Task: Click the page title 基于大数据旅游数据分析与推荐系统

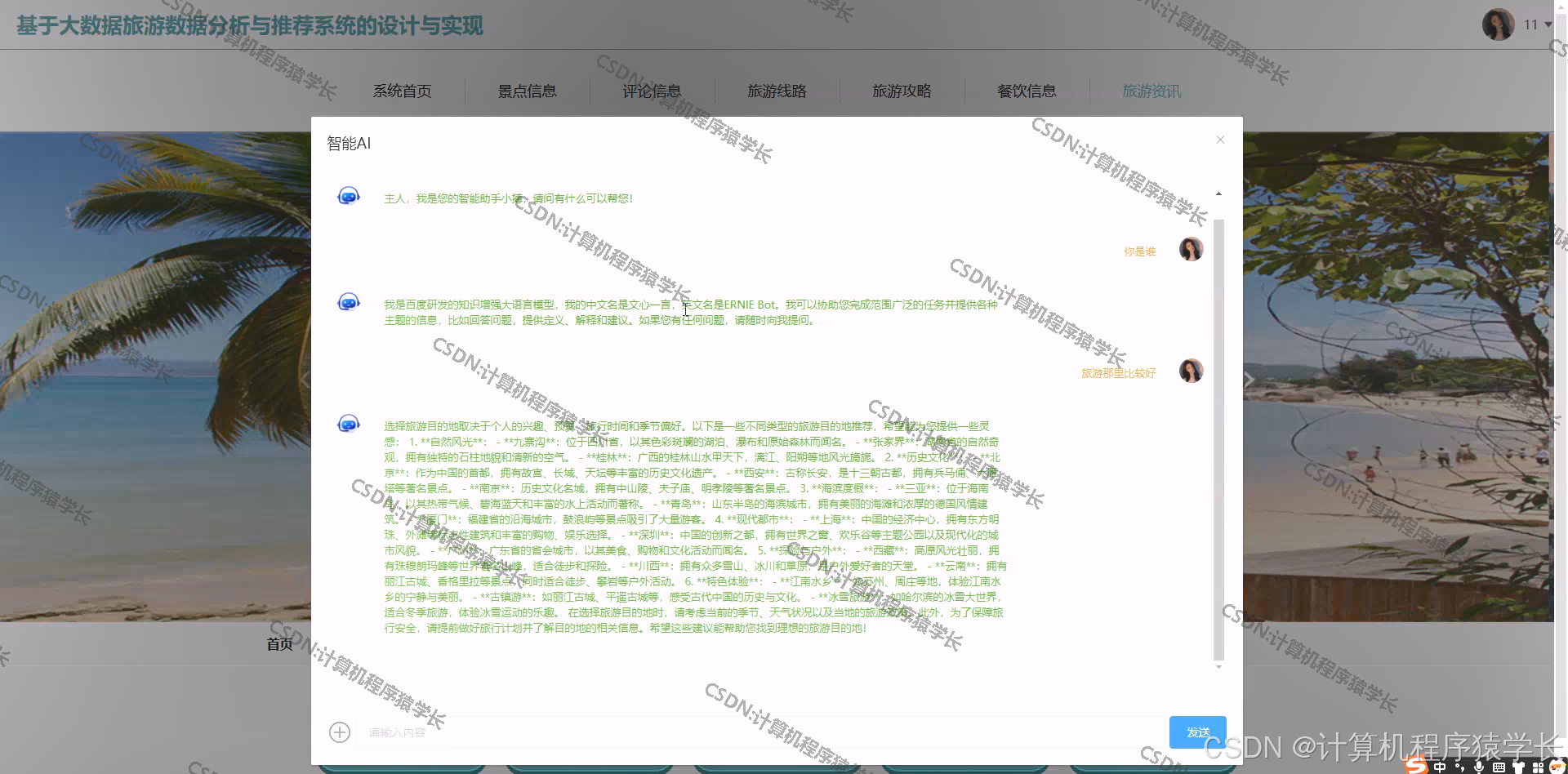Action: coord(250,25)
